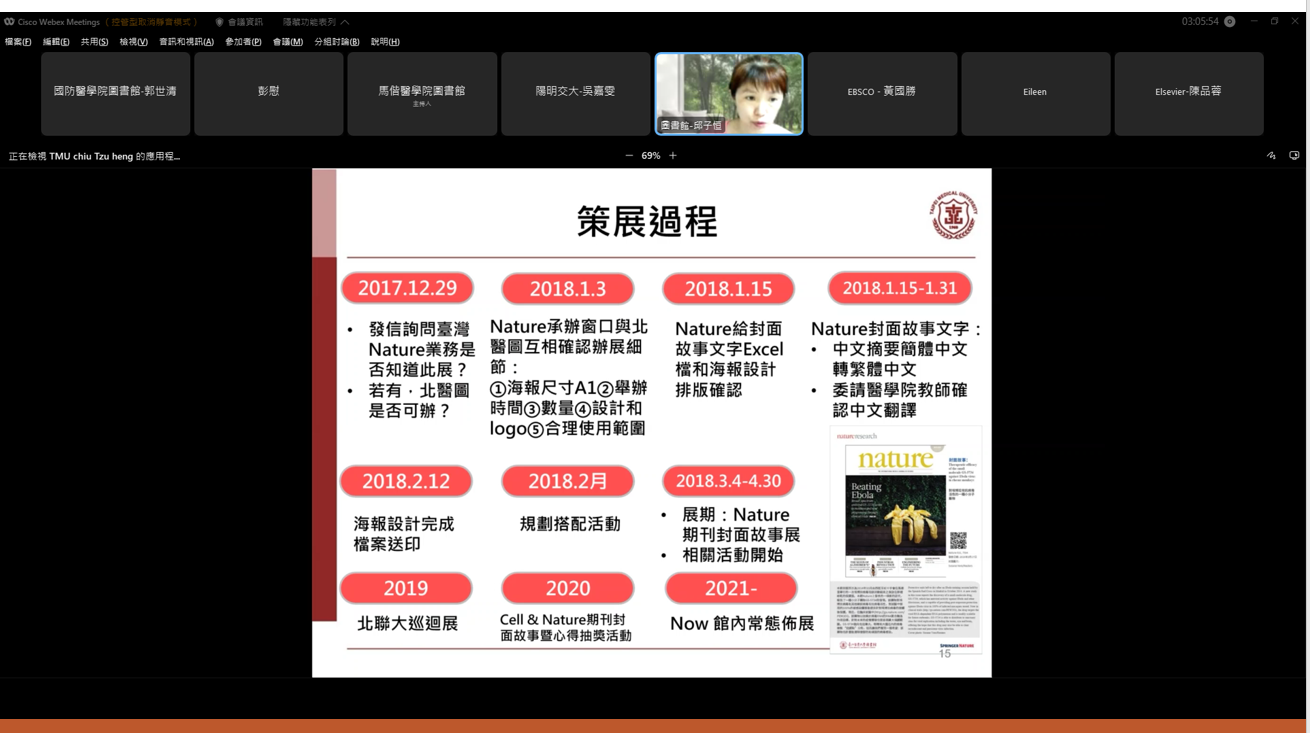Open 會議資訊 meeting info shield icon
1310x733 pixels.
[219, 22]
